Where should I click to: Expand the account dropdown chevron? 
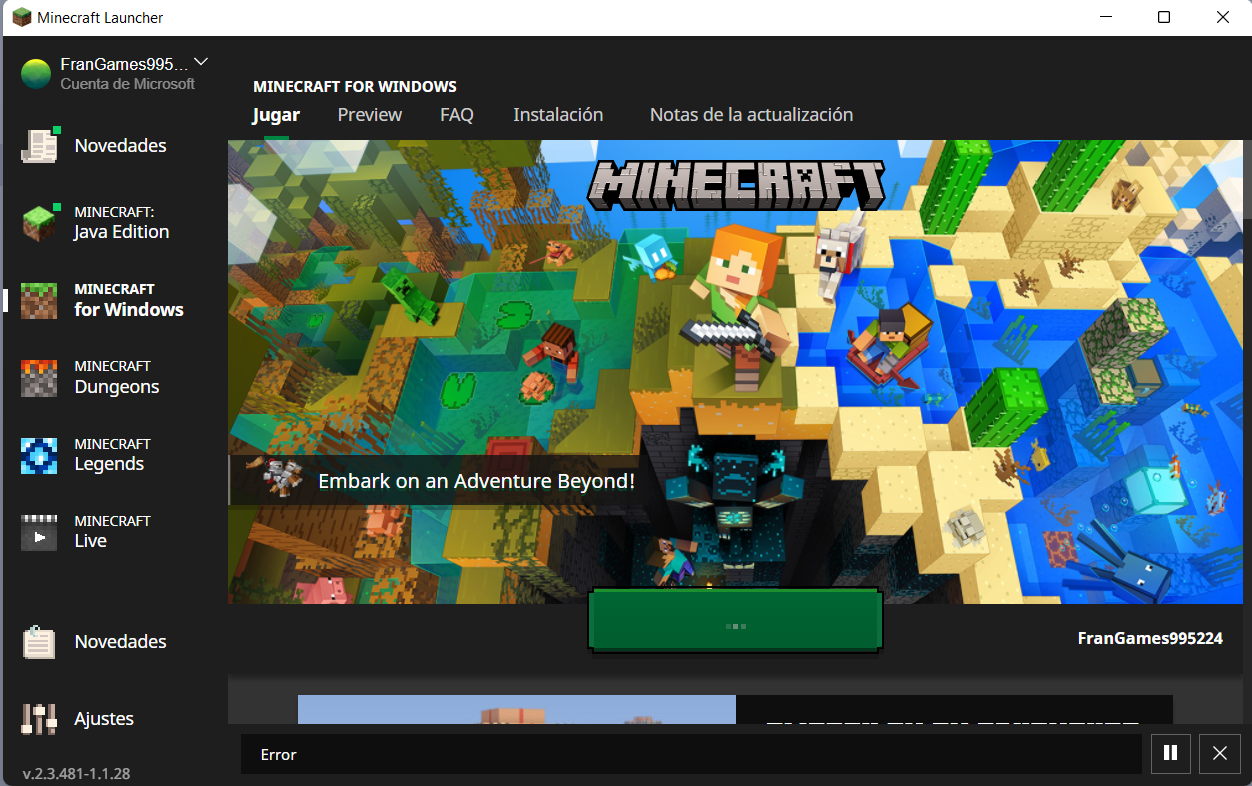(201, 62)
